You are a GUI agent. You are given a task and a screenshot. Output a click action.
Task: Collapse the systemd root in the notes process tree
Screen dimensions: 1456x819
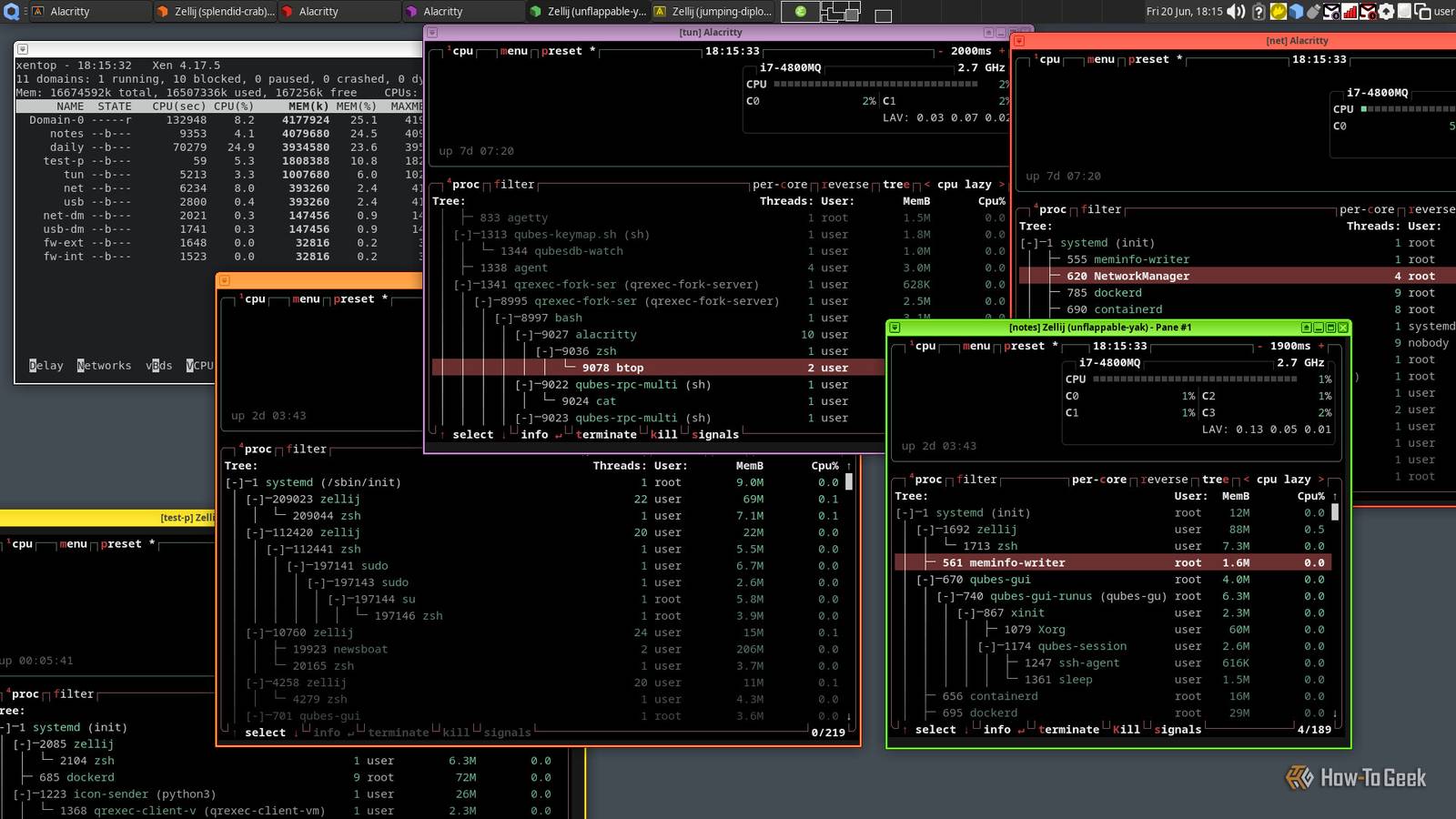904,512
